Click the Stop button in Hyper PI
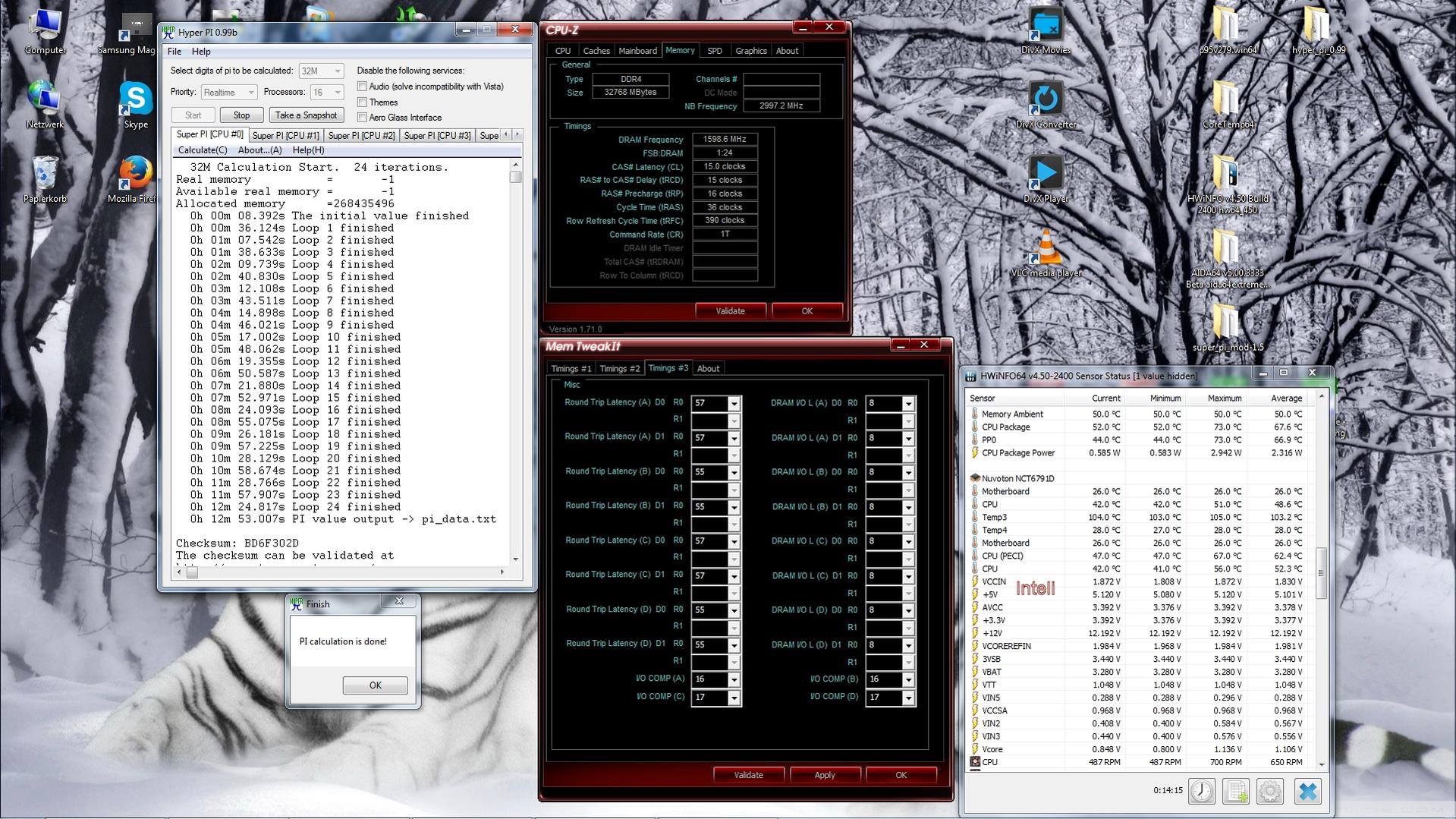 click(x=241, y=115)
